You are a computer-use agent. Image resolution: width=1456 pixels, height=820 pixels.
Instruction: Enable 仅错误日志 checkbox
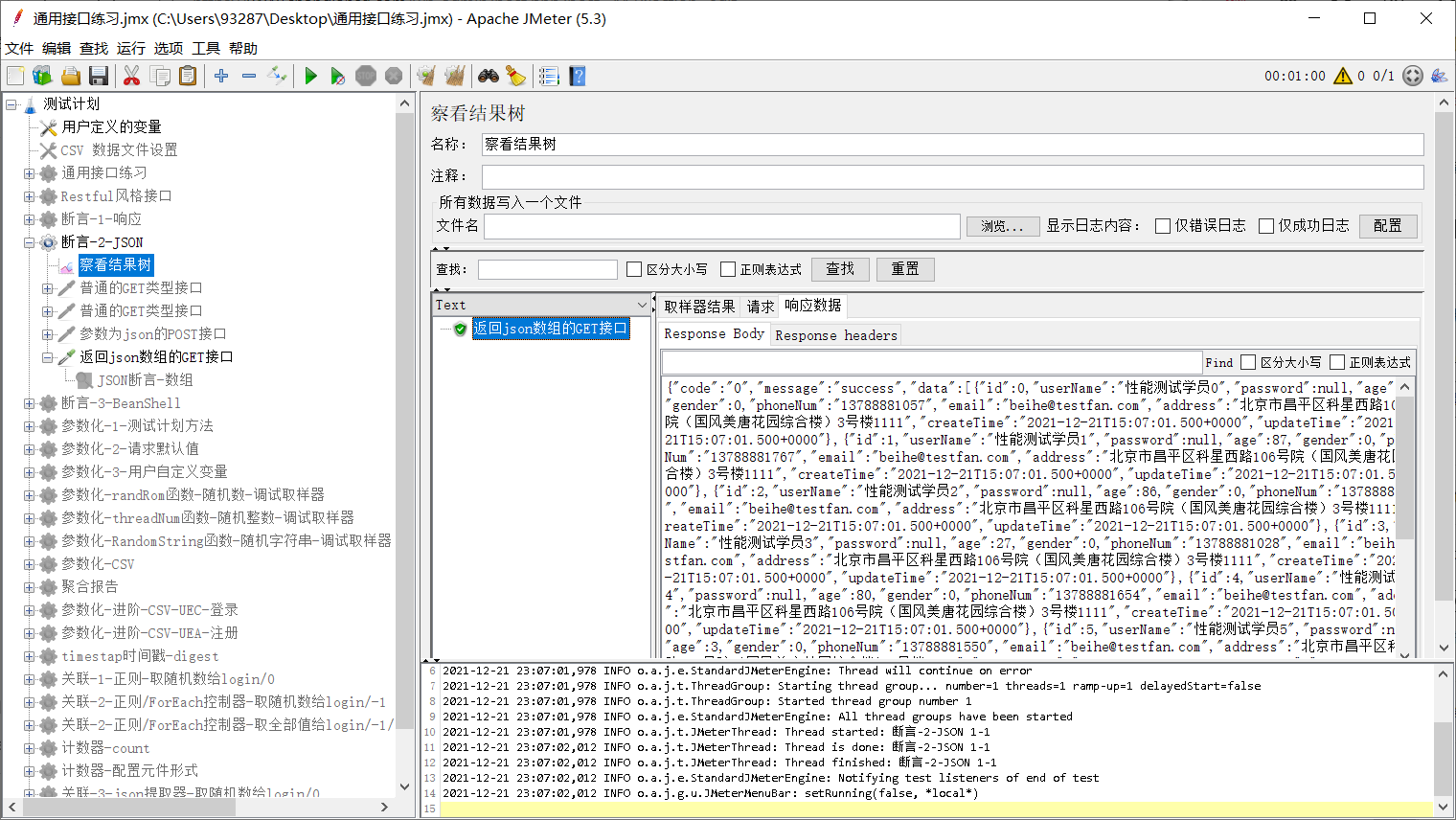tap(1163, 226)
